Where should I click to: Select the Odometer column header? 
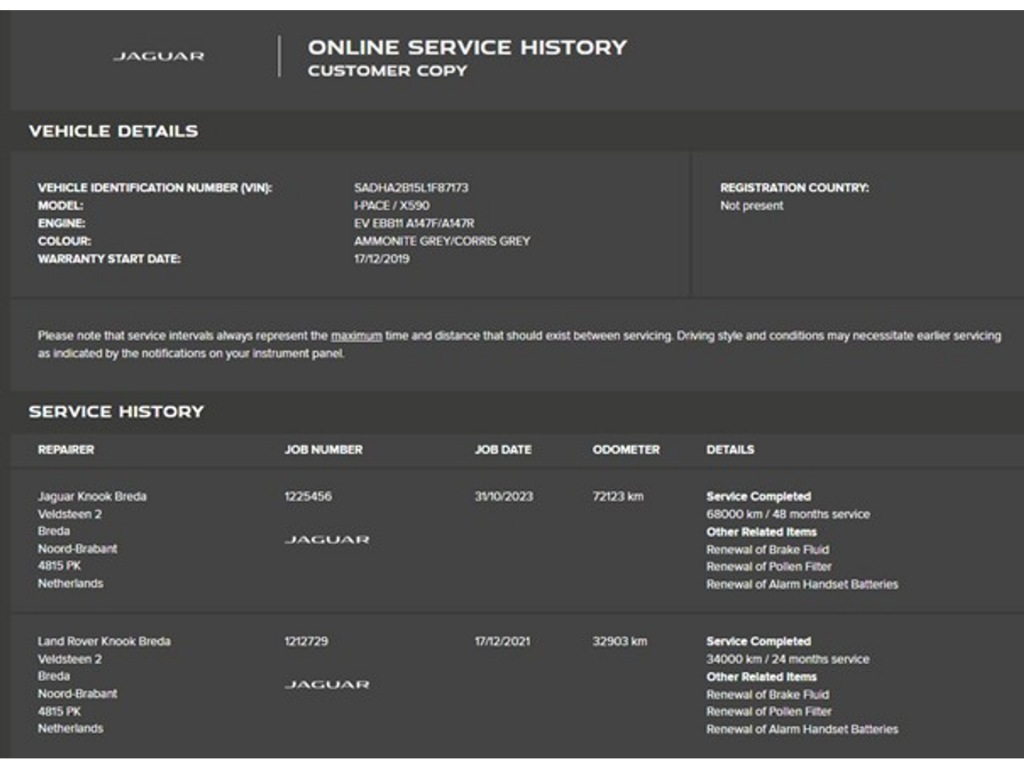[626, 449]
